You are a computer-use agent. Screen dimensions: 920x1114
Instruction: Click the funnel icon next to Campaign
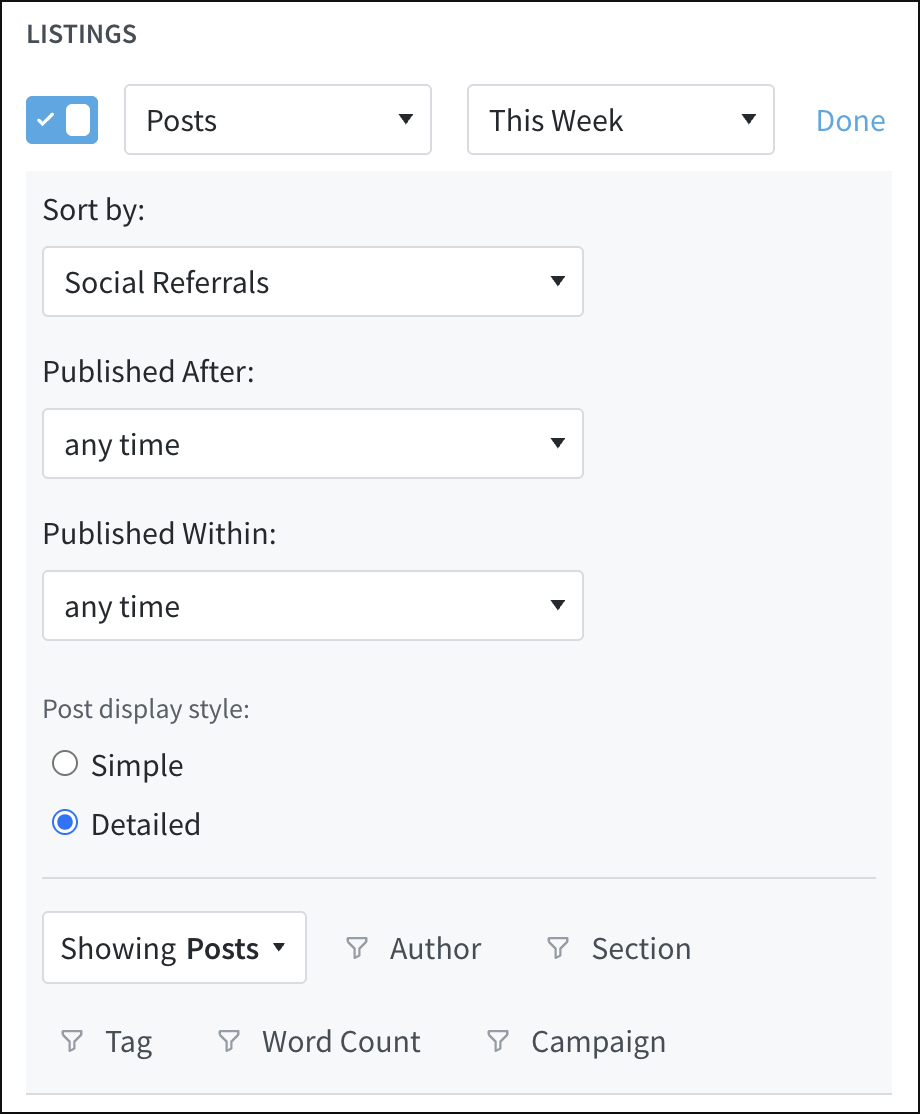click(x=497, y=1041)
